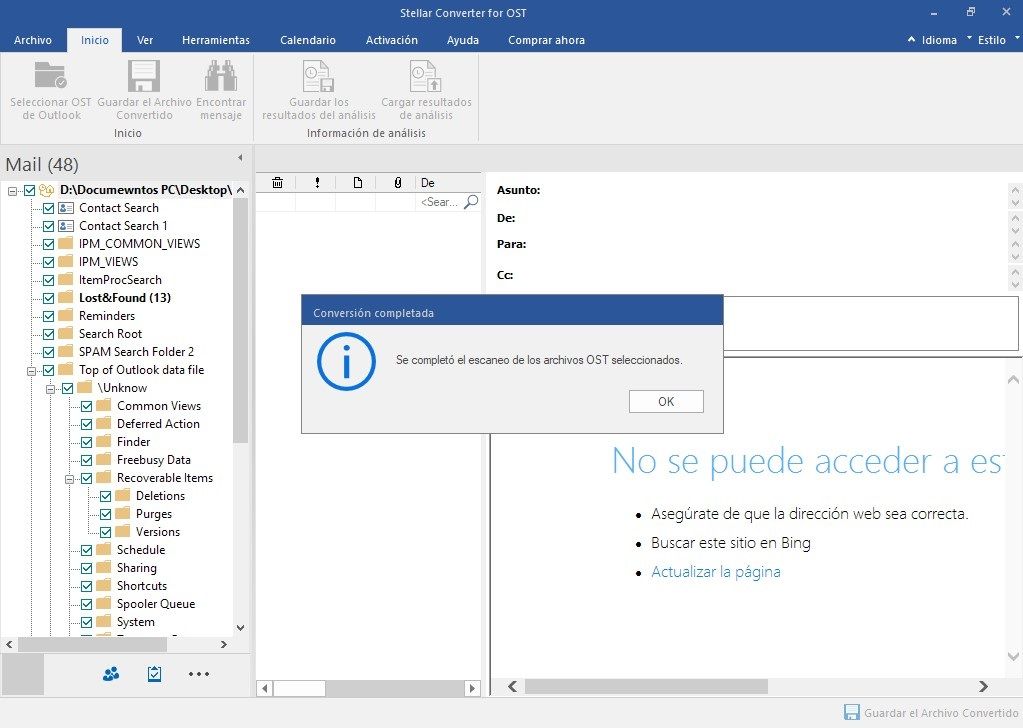This screenshot has height=728, width=1023.
Task: Click the Reminders folder icon
Action: 66,316
